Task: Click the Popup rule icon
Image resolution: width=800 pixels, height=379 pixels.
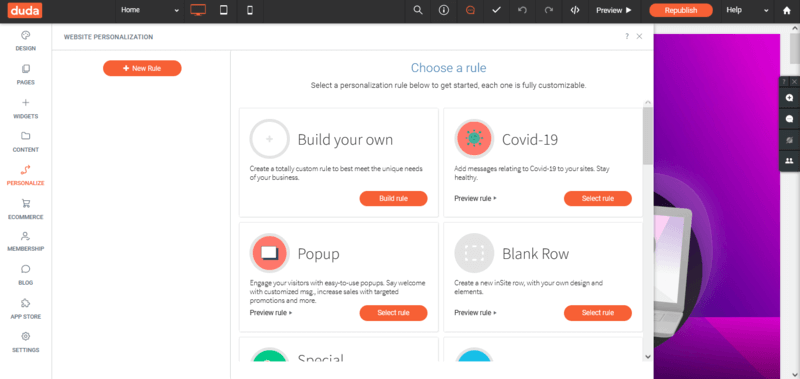Action: point(269,253)
